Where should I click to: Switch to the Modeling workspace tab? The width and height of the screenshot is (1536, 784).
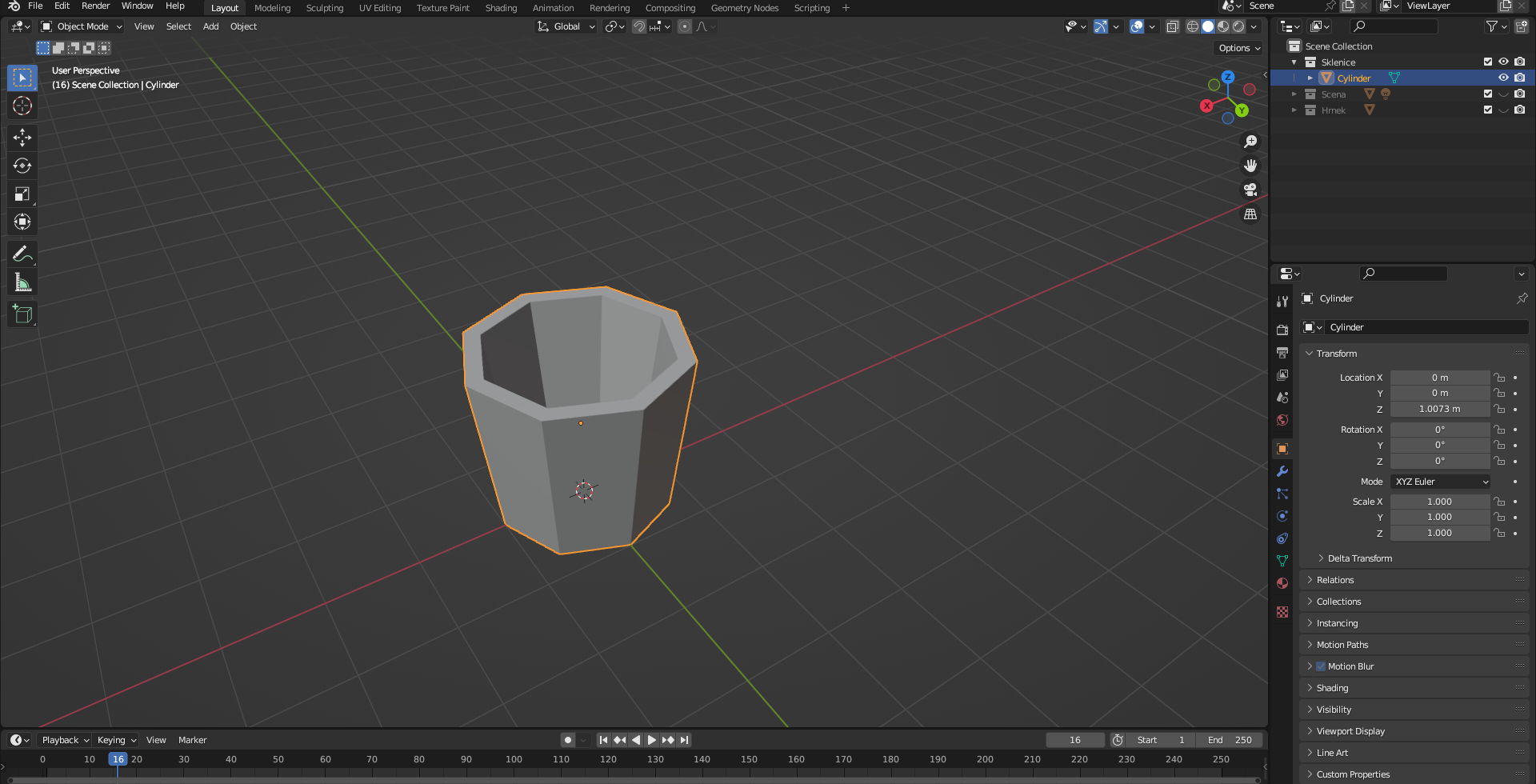tap(272, 8)
